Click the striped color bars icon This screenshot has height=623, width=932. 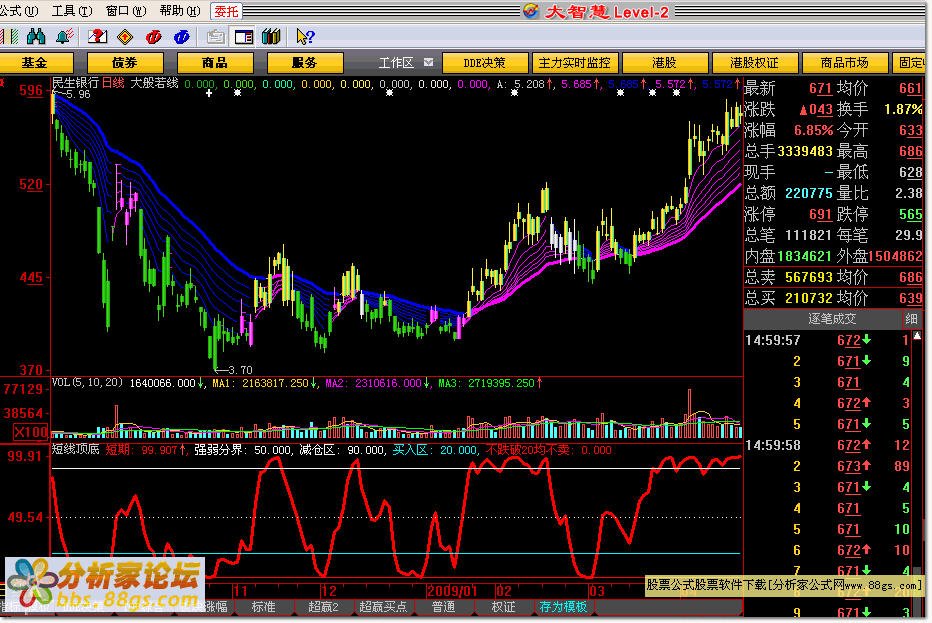pyautogui.click(x=10, y=37)
